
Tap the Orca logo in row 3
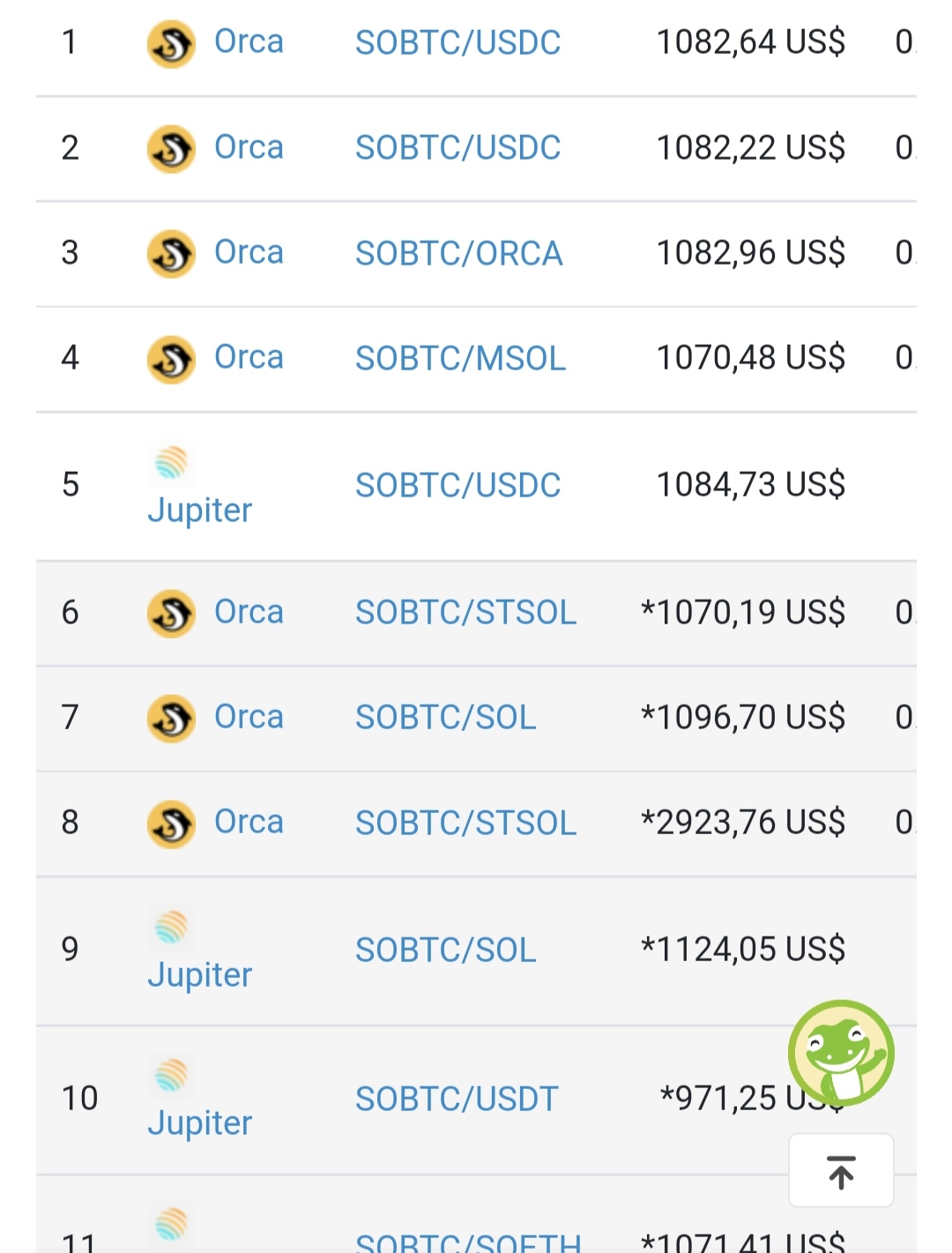point(171,255)
